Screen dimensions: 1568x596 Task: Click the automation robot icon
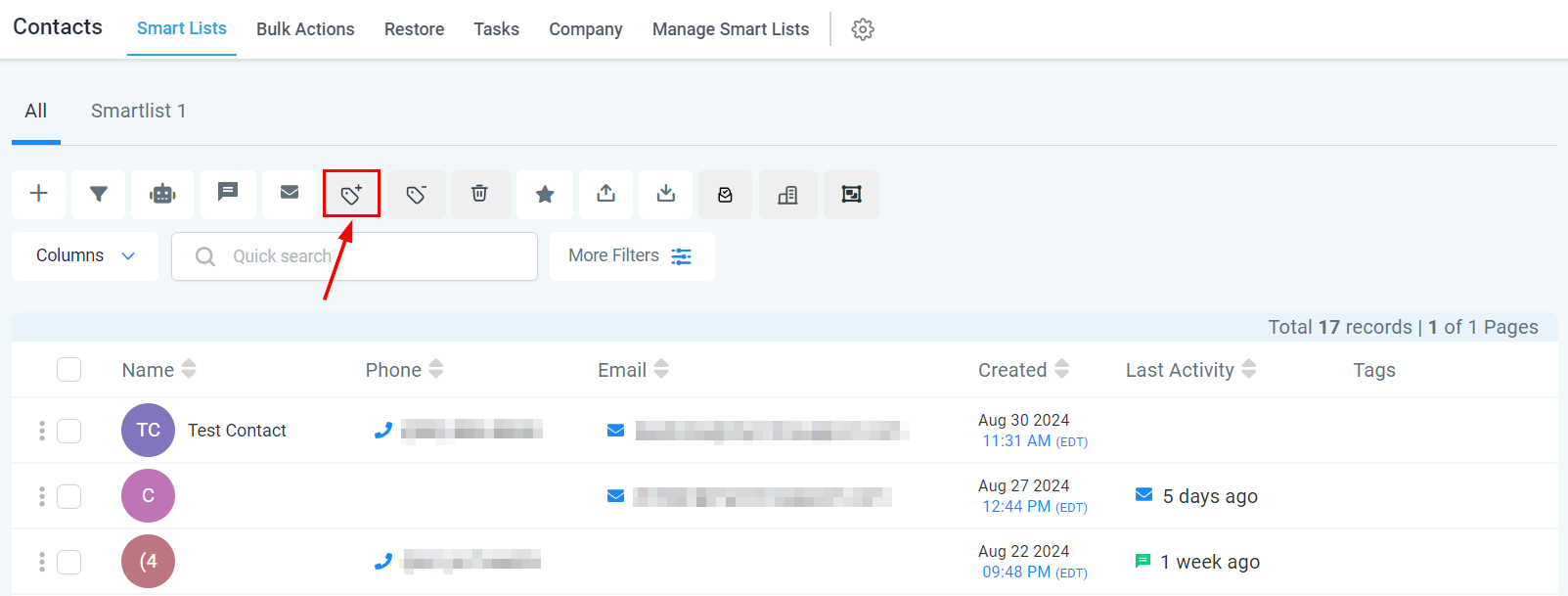[162, 194]
